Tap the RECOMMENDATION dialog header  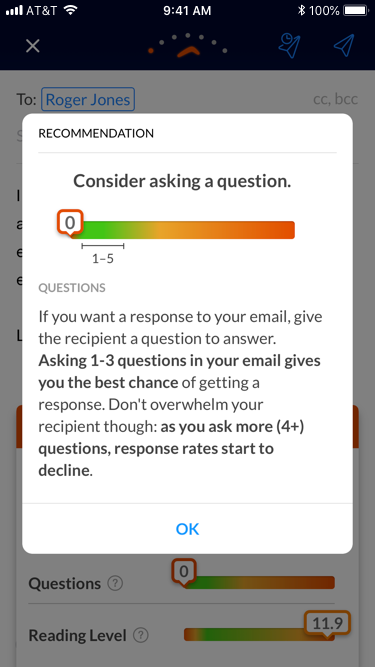coord(96,134)
